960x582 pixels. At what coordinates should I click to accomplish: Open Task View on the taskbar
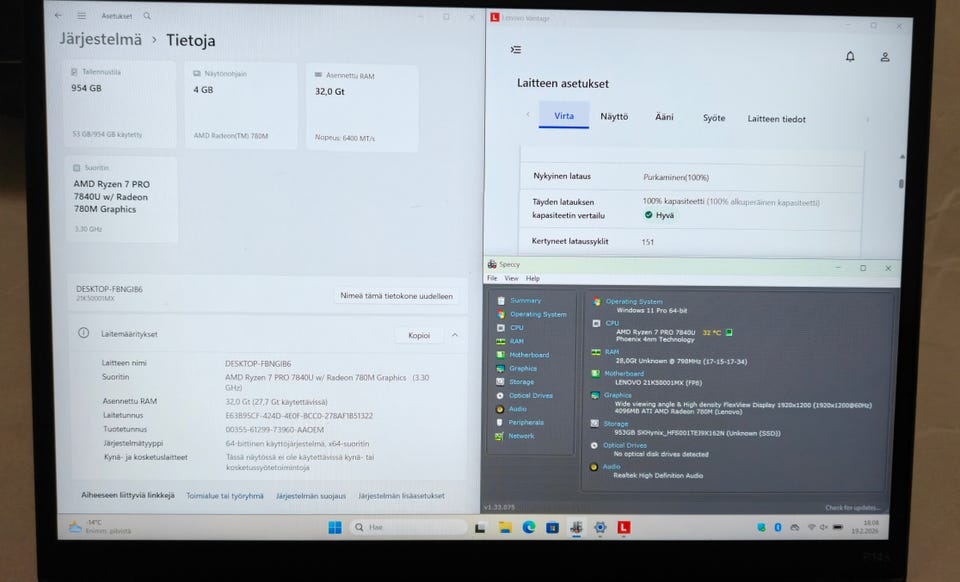[x=481, y=528]
